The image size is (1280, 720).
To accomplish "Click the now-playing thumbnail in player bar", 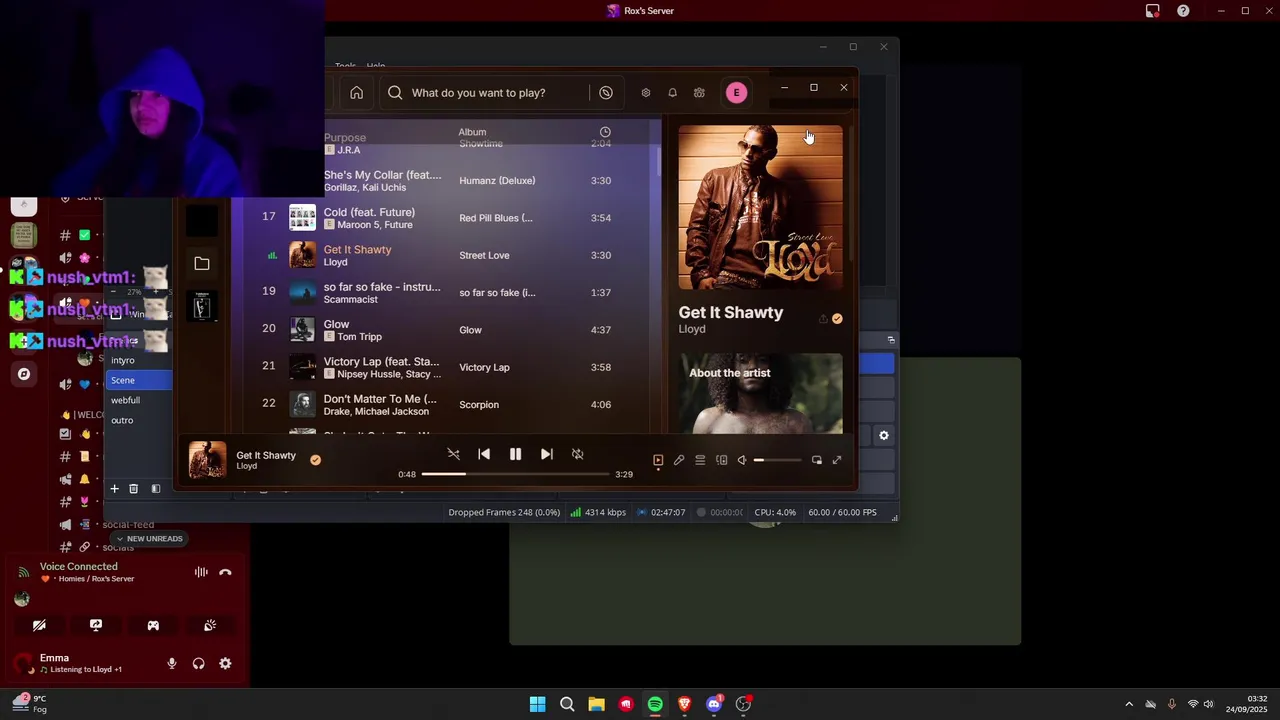I will coord(208,460).
